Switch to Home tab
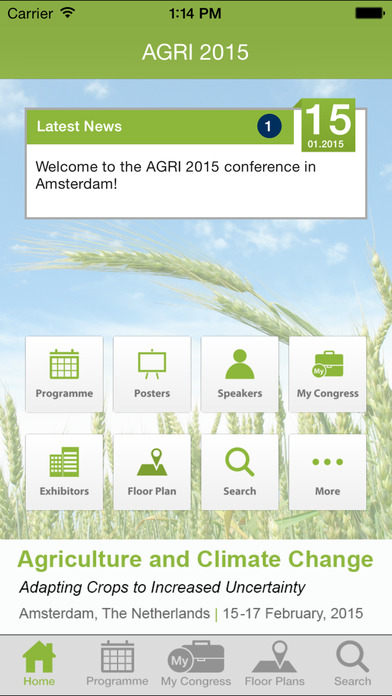The width and height of the screenshot is (392, 696). point(39,664)
